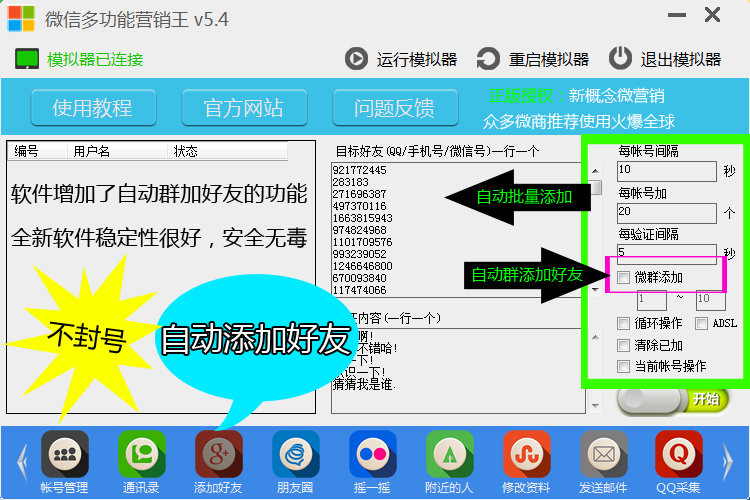
Task: Open the 发送邮件 send mail icon
Action: coord(604,454)
